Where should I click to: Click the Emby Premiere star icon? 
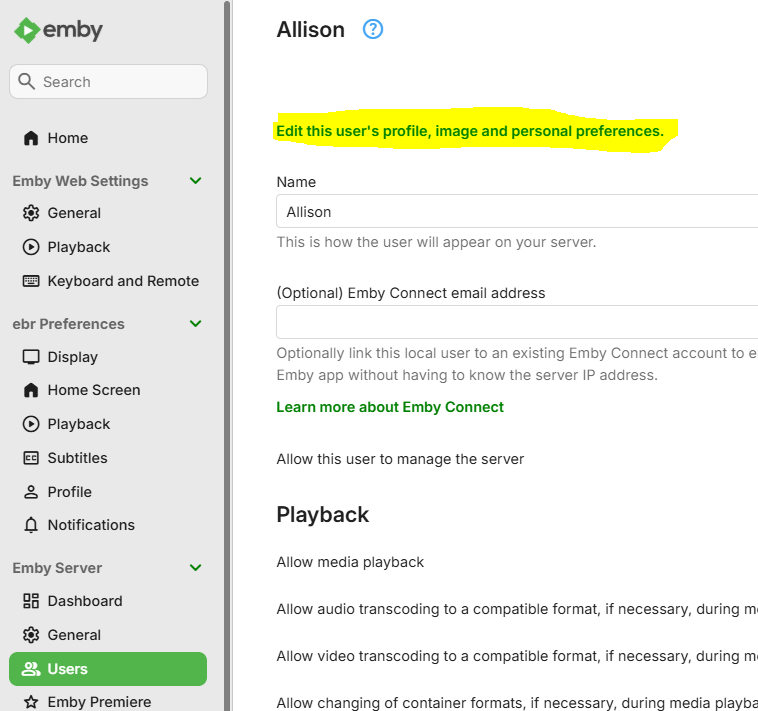(x=31, y=702)
